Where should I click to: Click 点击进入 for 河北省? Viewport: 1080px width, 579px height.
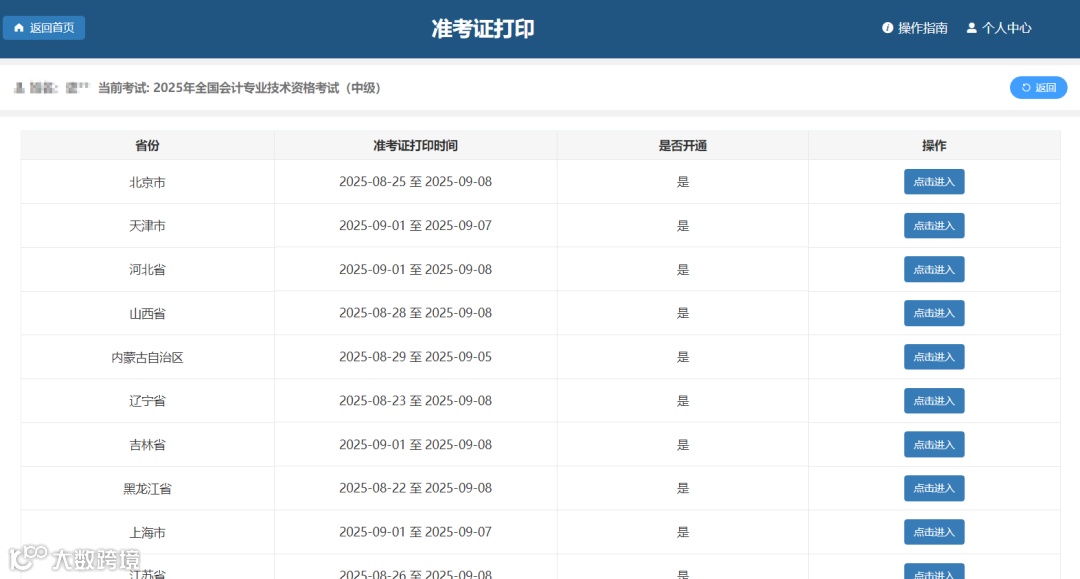(x=934, y=269)
